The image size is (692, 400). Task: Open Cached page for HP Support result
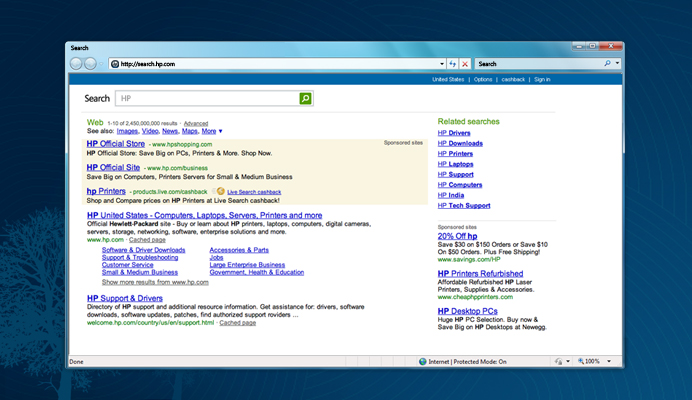click(237, 323)
